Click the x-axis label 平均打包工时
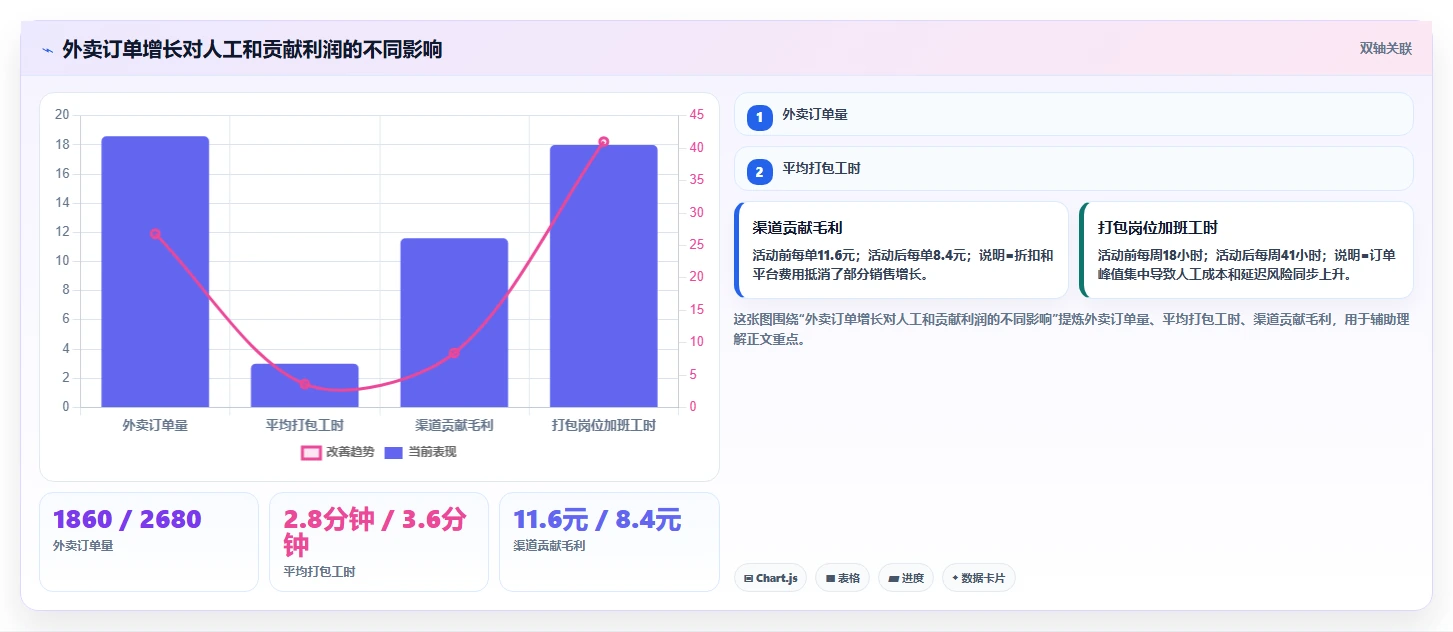 305,425
